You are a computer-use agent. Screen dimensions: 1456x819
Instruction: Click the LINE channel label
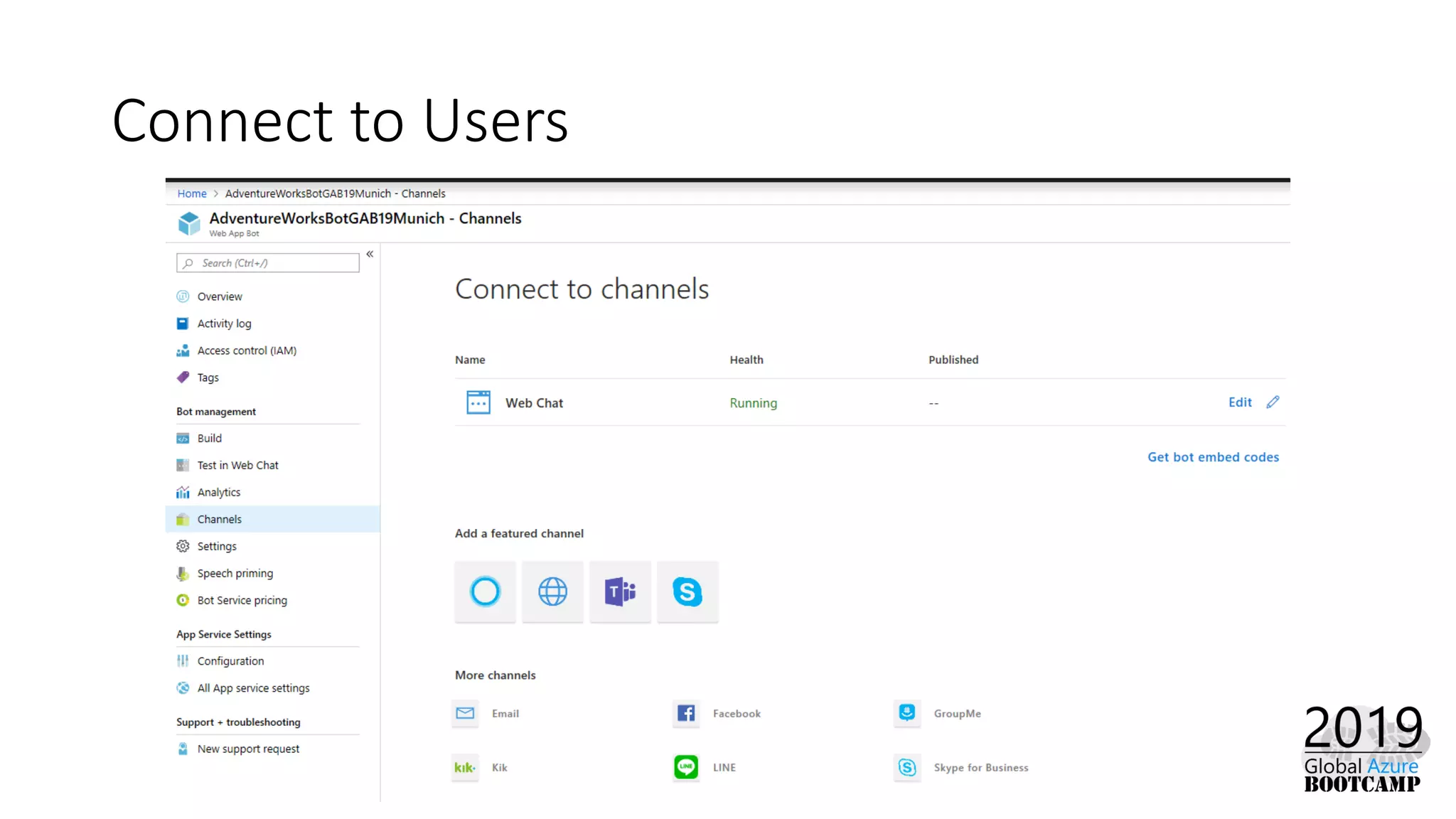(x=724, y=767)
